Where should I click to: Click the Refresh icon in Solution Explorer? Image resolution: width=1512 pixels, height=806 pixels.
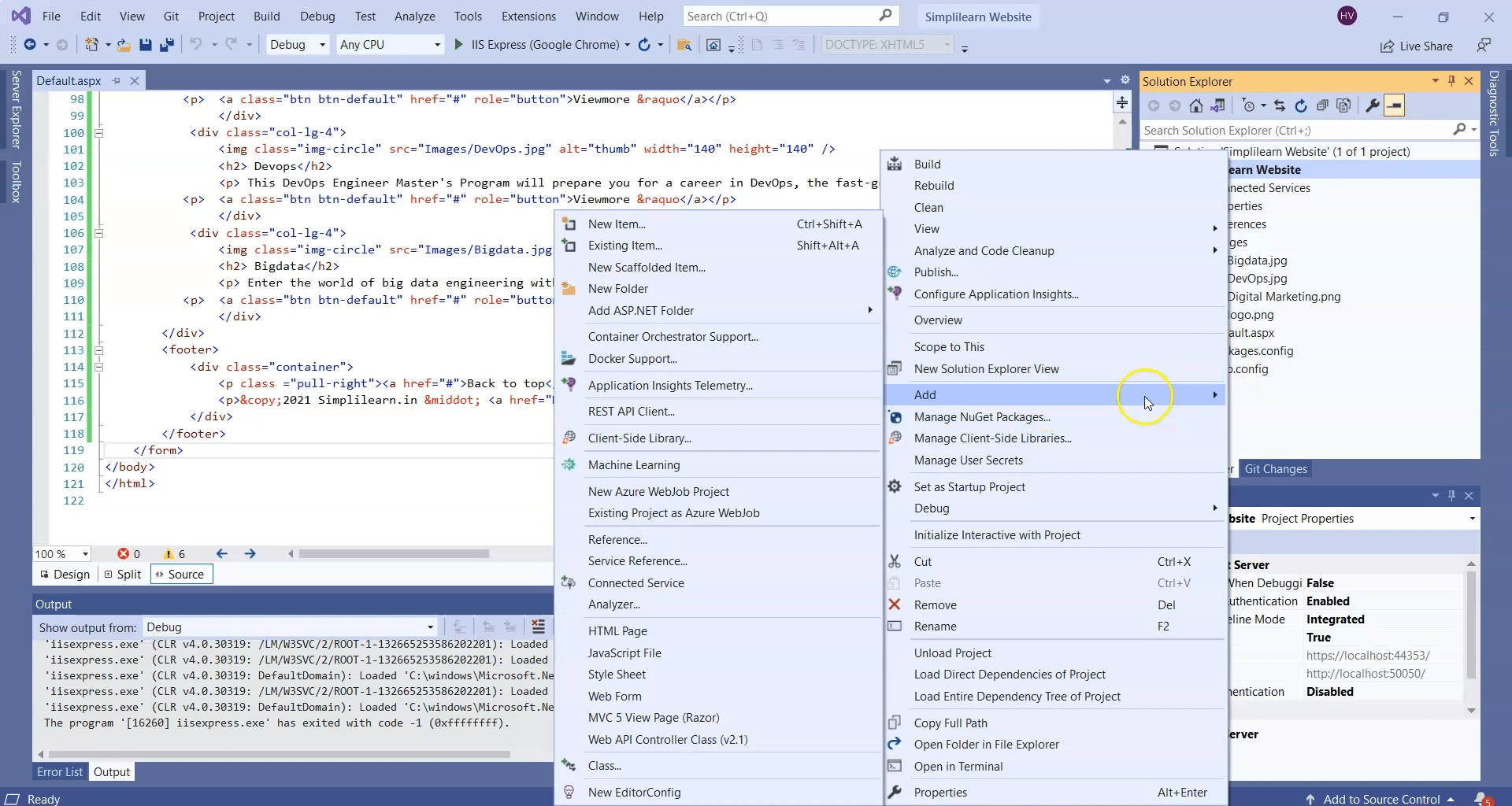tap(1301, 105)
